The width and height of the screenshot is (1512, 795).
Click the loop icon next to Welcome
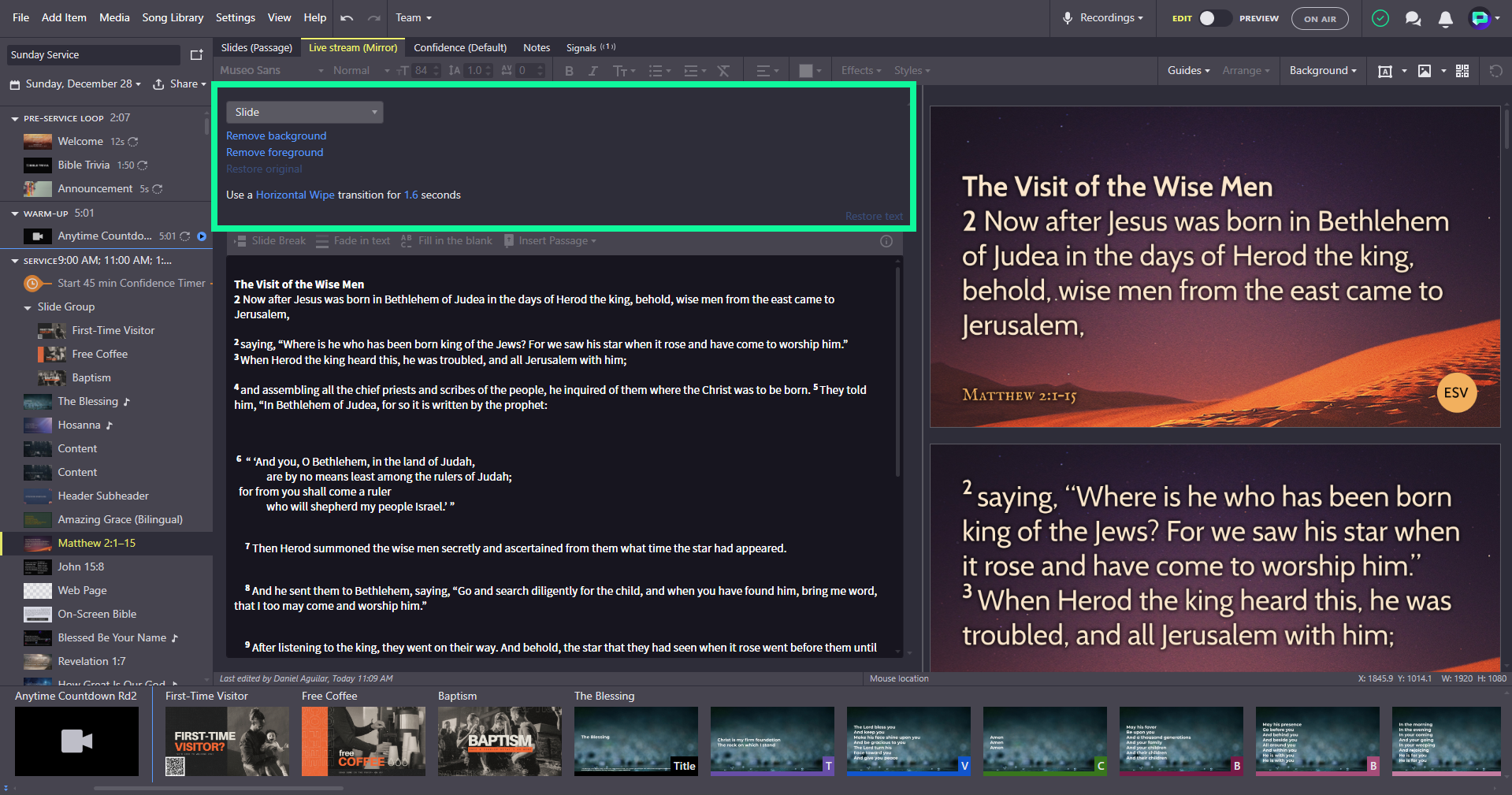[x=133, y=142]
